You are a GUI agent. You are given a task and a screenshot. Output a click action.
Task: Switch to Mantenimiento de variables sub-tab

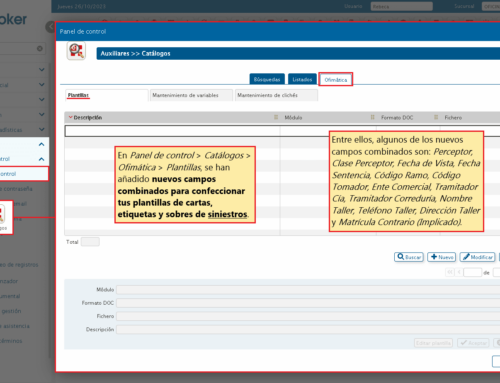pos(191,95)
